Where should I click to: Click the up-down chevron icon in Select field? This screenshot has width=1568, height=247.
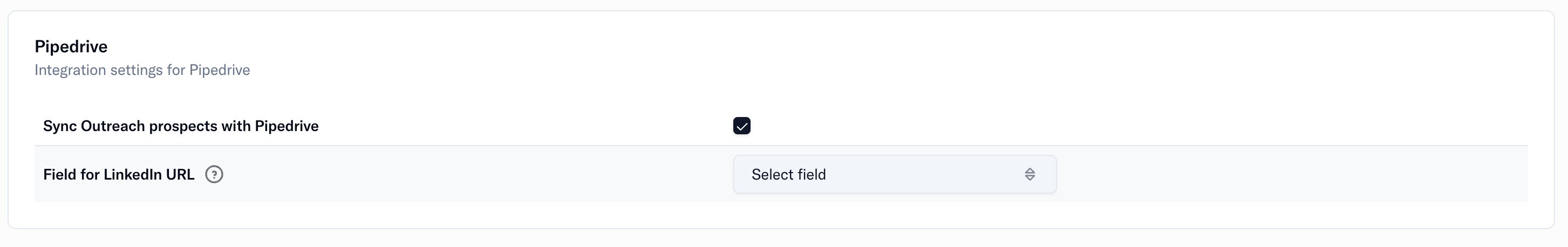1030,175
